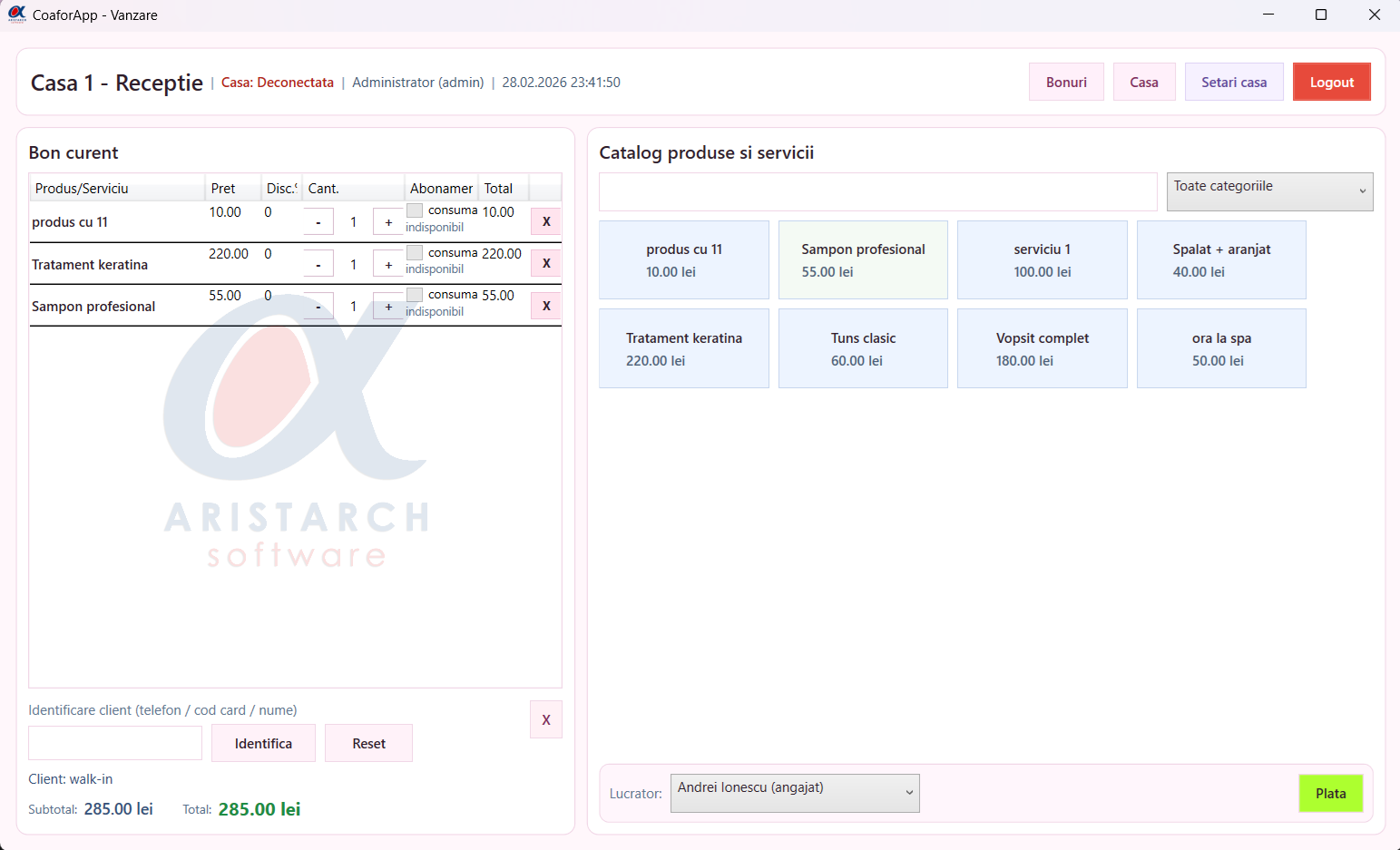The width and height of the screenshot is (1400, 850).
Task: Add serviciu 1 from catalog
Action: (x=1043, y=259)
